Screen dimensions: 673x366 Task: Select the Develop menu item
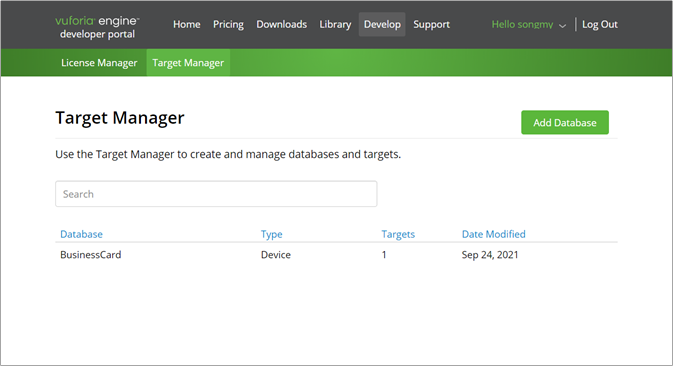click(x=382, y=24)
